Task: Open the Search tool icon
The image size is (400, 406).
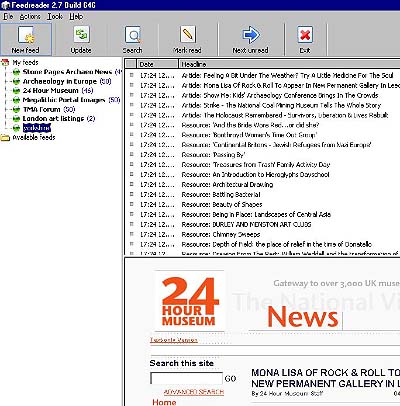Action: 133,35
